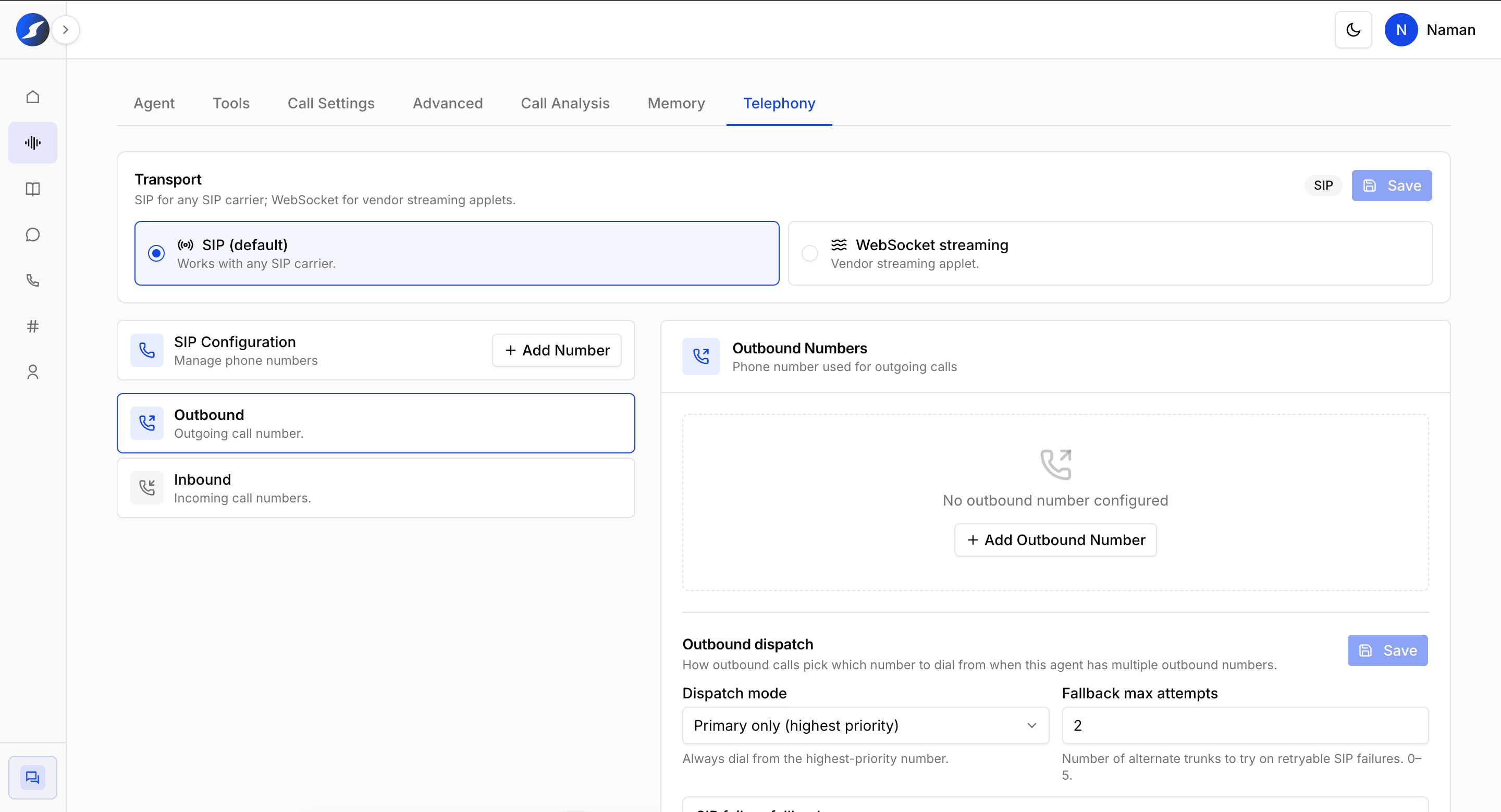1501x812 pixels.
Task: Open the book knowledge base sidebar icon
Action: (x=33, y=189)
